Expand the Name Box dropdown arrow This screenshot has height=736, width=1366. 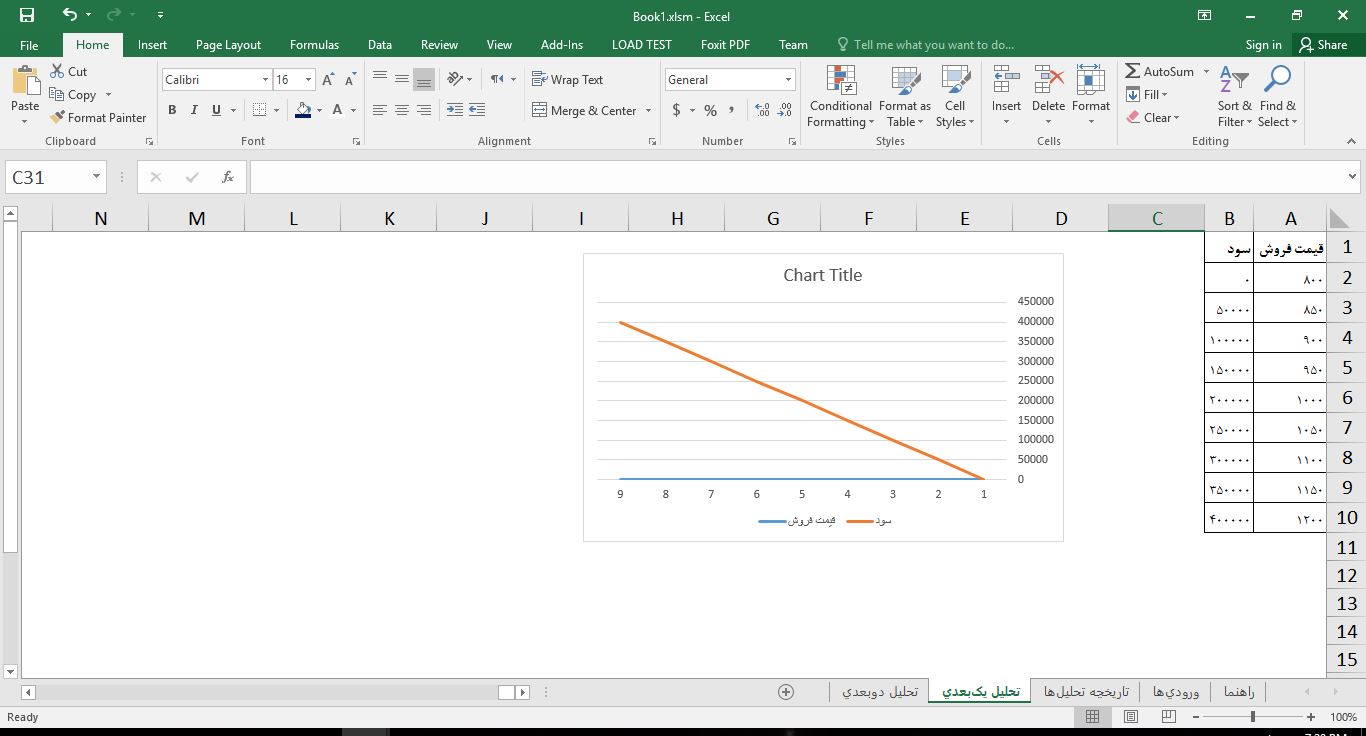click(96, 177)
